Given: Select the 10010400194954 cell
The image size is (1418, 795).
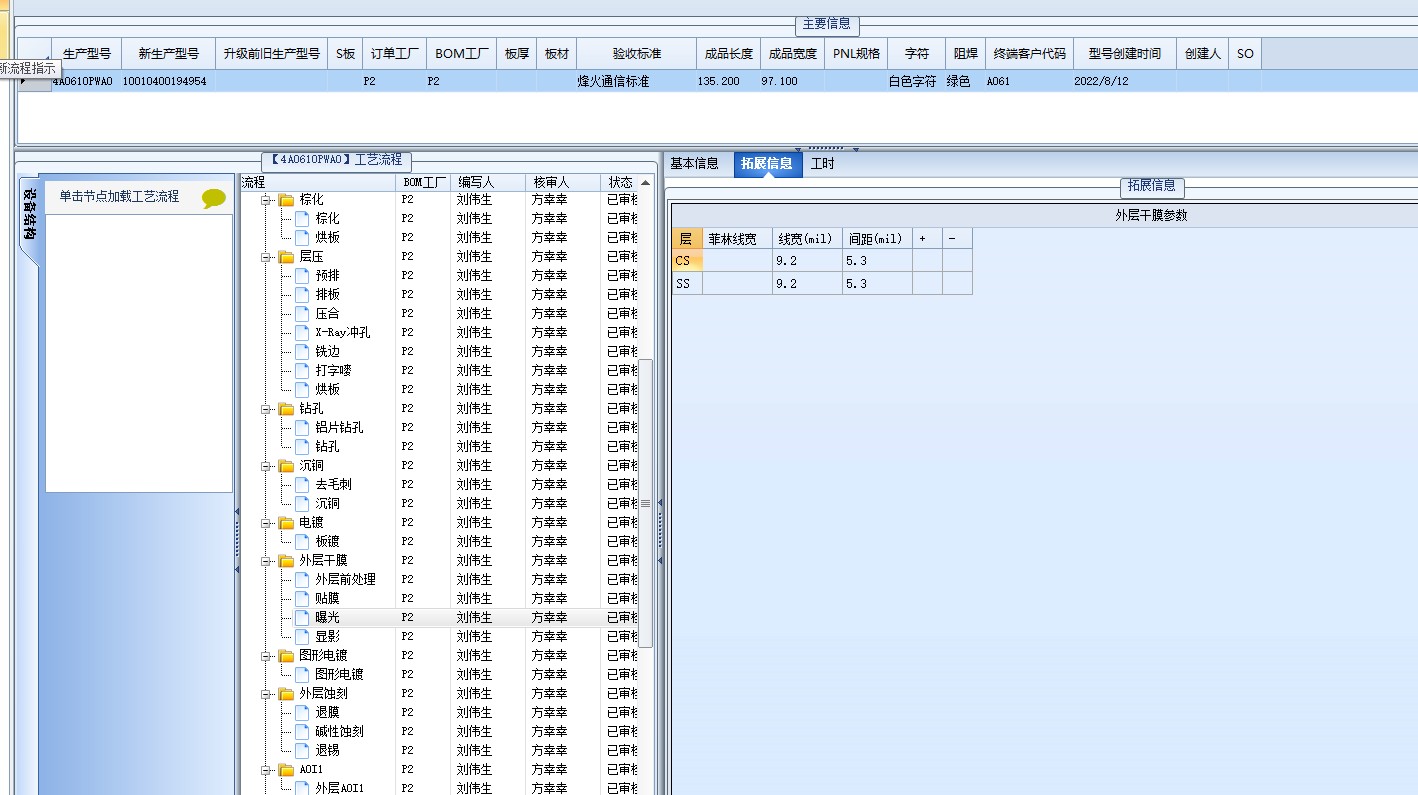Looking at the screenshot, I should click(x=167, y=81).
